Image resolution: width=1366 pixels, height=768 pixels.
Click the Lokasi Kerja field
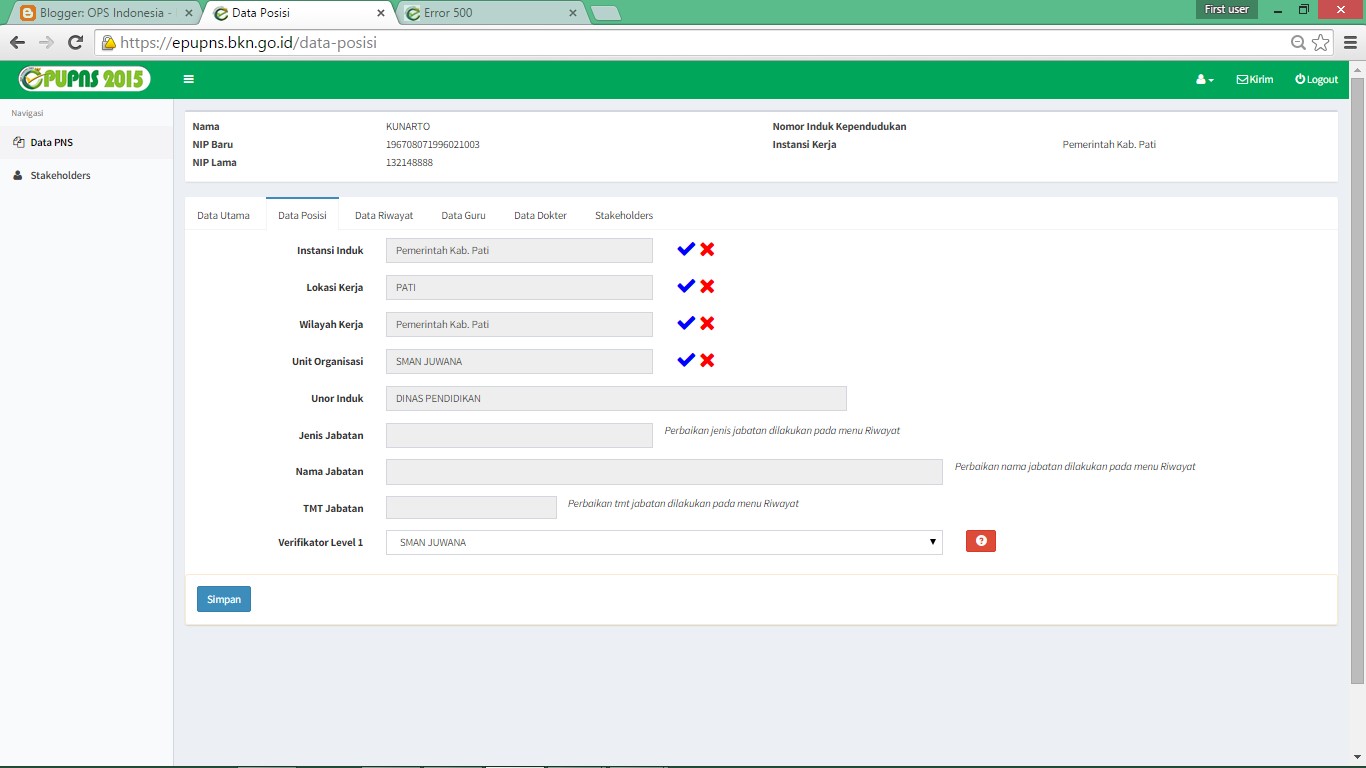(519, 287)
